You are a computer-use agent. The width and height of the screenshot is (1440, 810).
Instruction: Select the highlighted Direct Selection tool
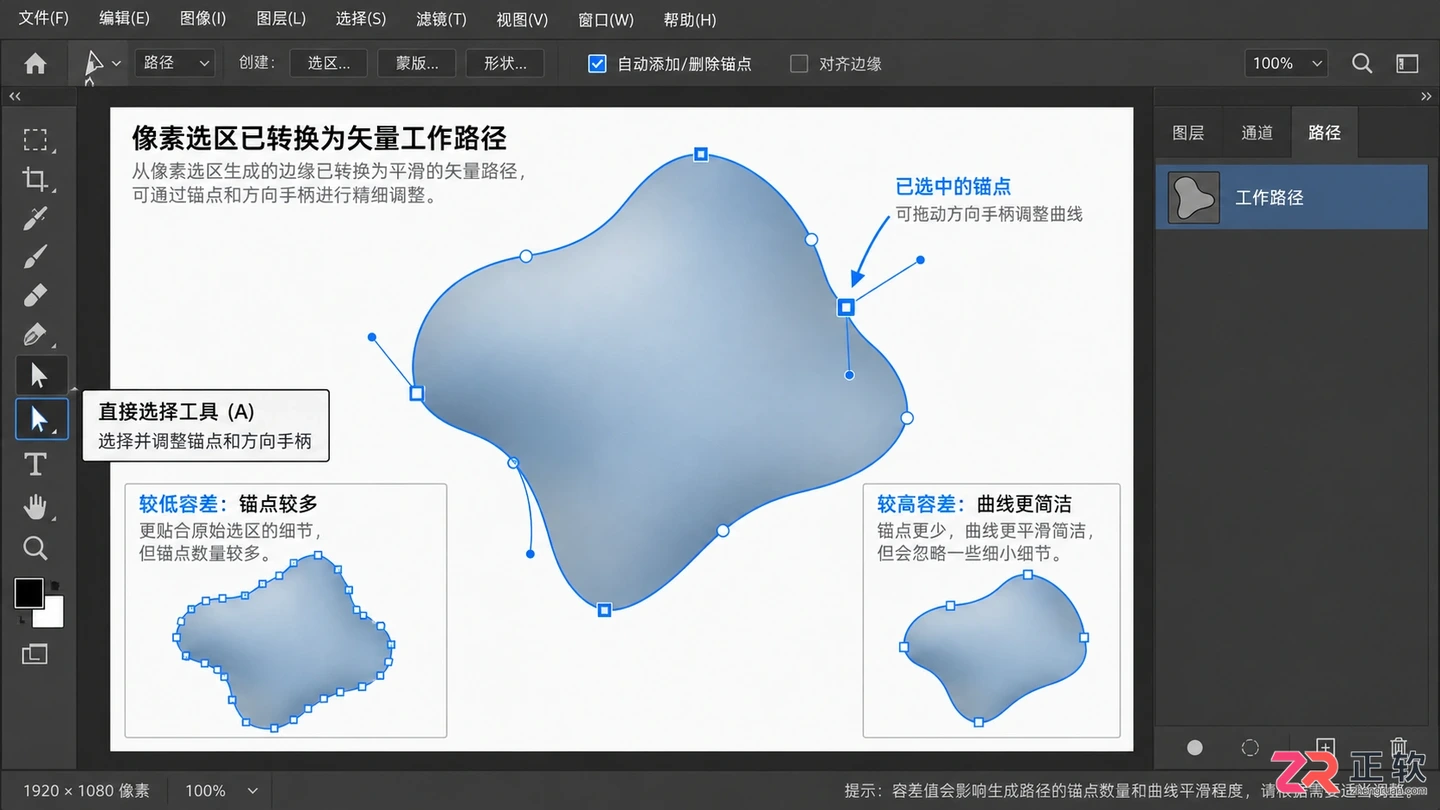click(41, 419)
